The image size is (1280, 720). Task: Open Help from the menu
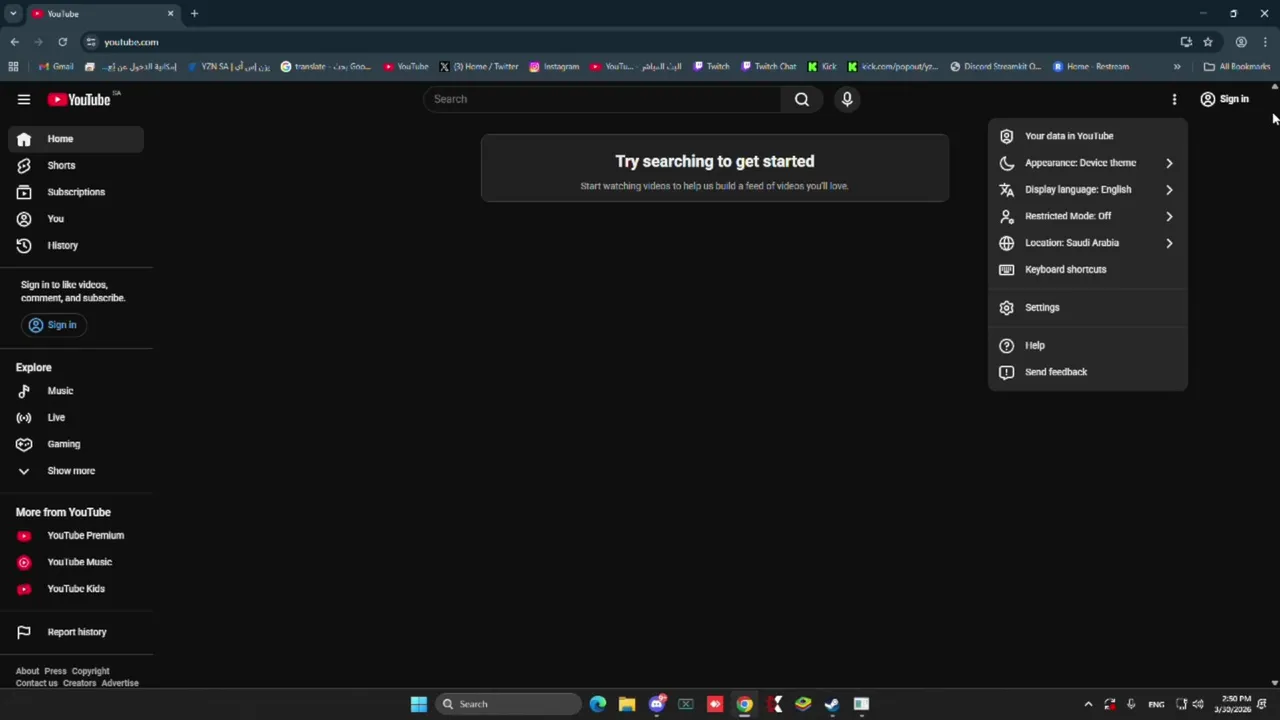(1088, 345)
